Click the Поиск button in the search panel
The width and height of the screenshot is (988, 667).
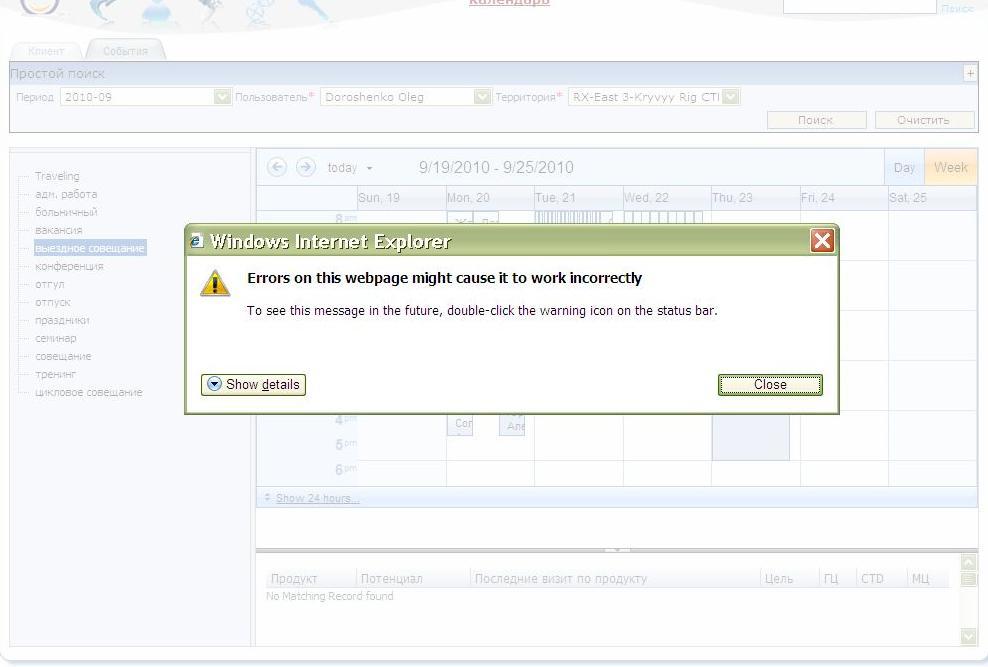pyautogui.click(x=817, y=120)
